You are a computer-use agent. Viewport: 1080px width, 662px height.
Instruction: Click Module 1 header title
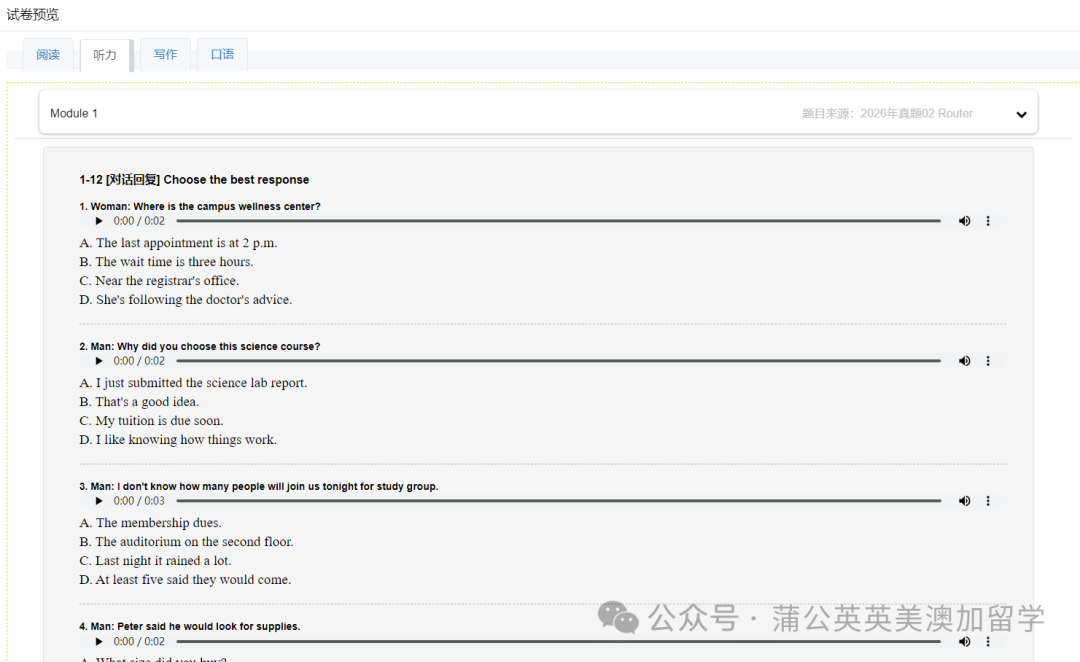click(x=74, y=114)
